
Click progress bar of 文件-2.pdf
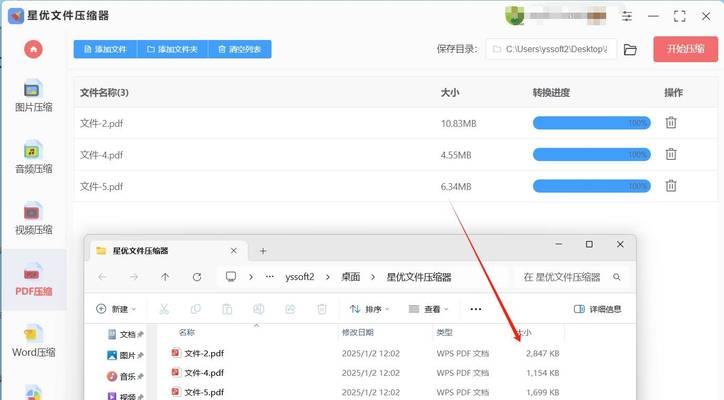click(591, 123)
